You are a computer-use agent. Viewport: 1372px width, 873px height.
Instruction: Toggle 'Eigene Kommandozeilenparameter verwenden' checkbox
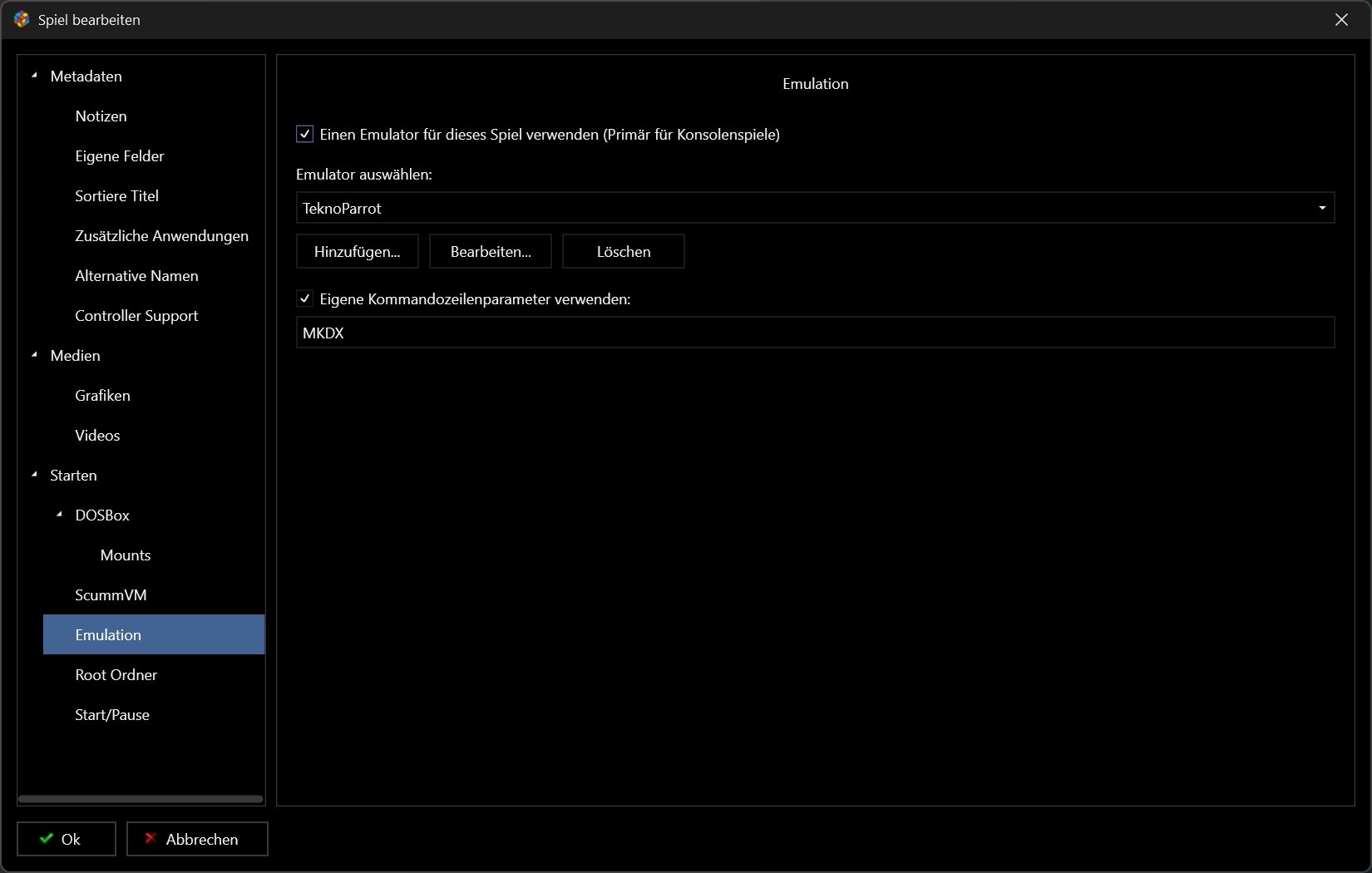pos(305,298)
